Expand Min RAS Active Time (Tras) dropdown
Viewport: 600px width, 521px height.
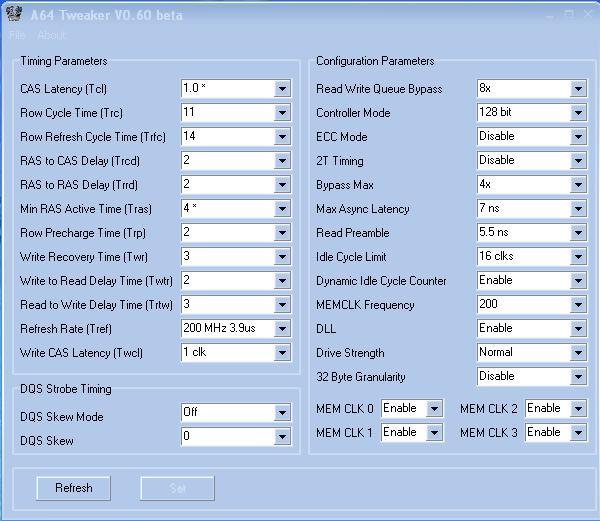282,209
